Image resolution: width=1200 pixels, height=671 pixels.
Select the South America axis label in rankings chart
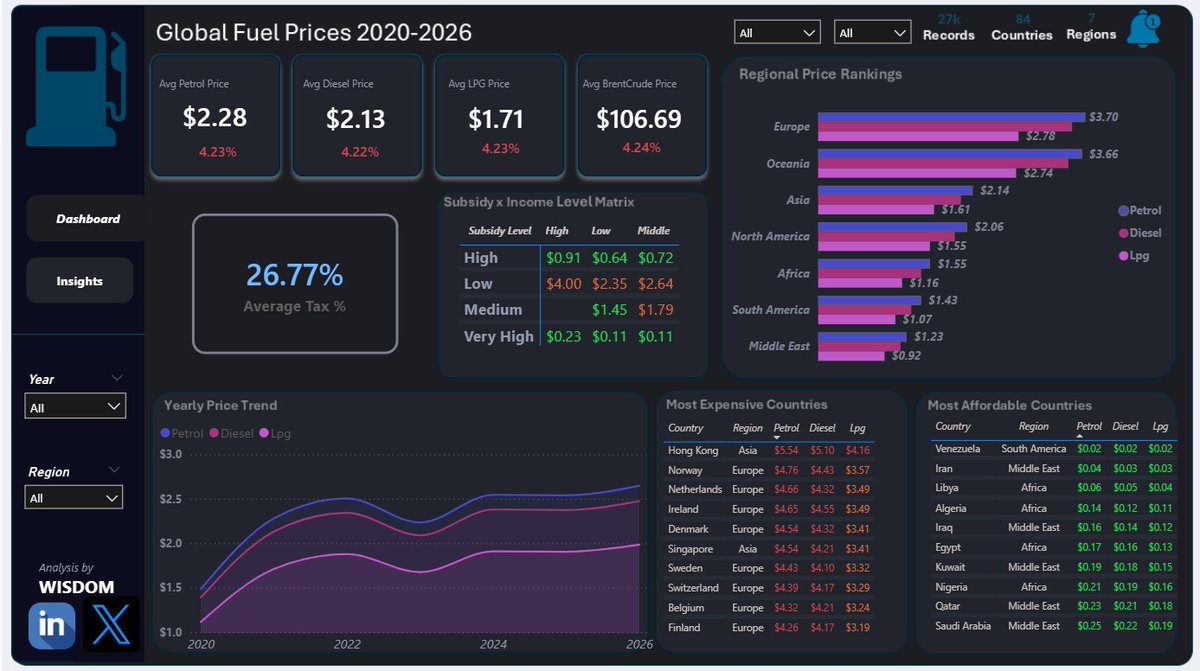[770, 310]
